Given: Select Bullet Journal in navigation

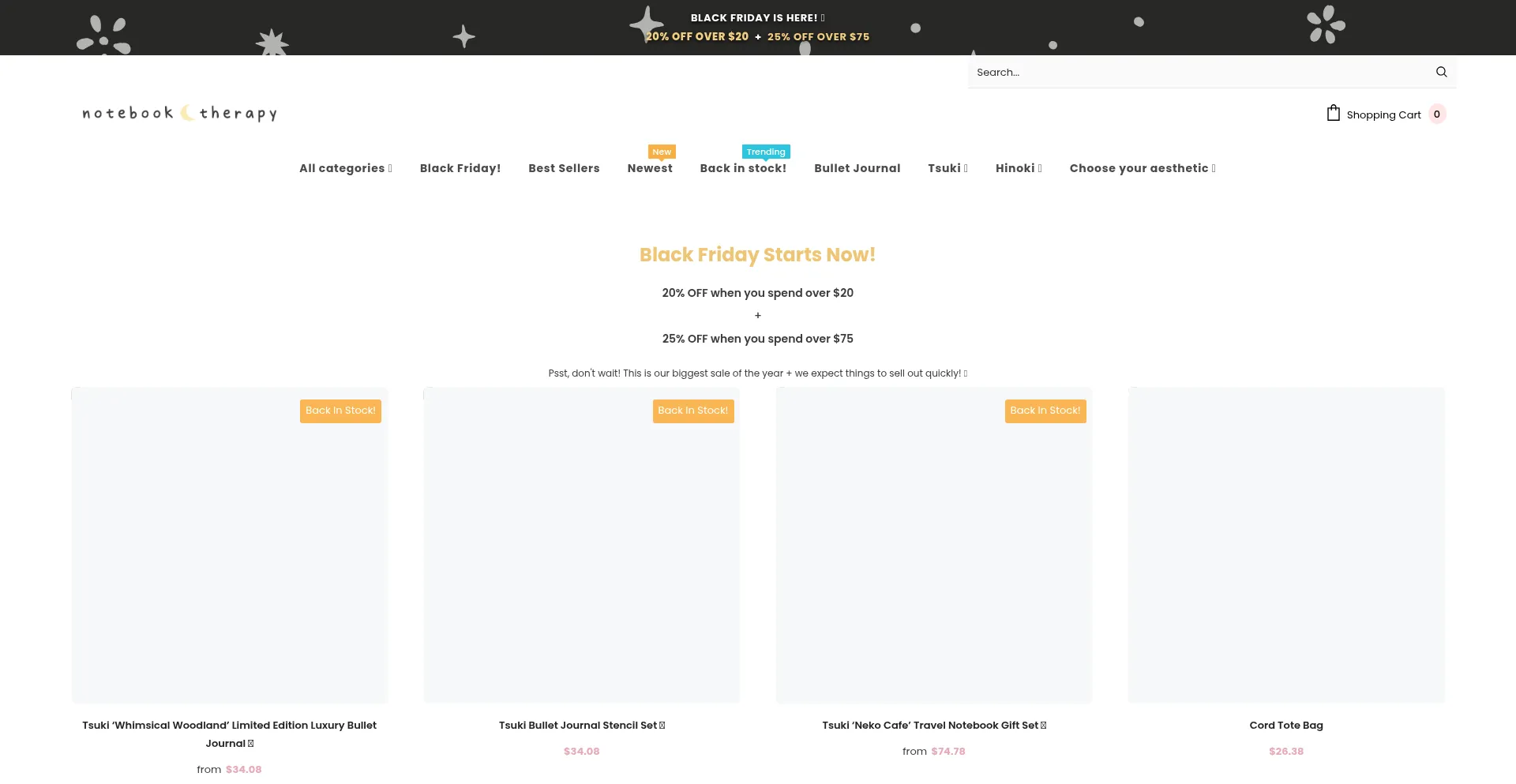Looking at the screenshot, I should (857, 168).
